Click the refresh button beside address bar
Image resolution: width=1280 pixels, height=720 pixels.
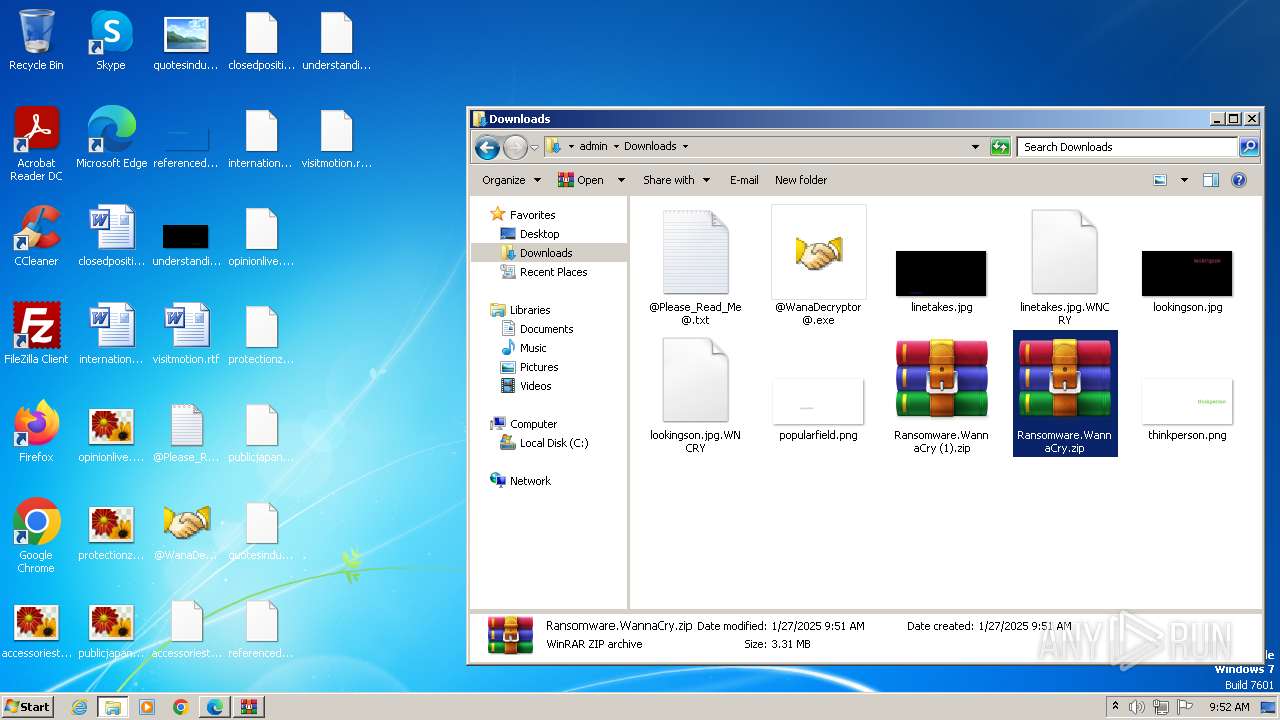pos(1000,147)
